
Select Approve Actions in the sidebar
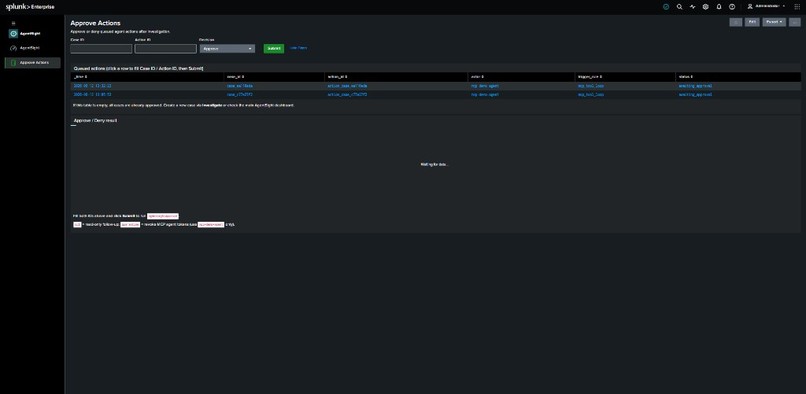point(32,63)
